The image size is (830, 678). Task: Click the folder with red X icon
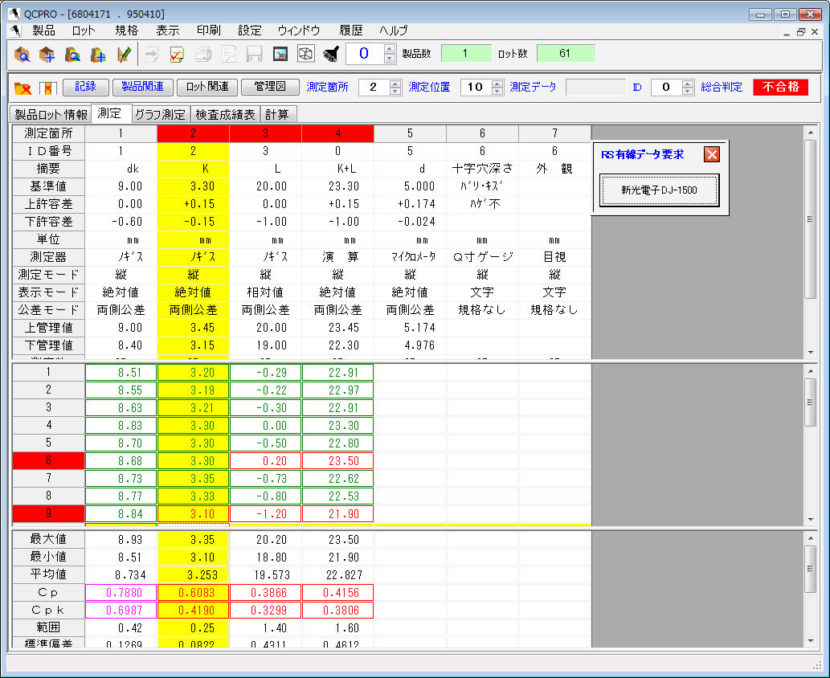22,88
